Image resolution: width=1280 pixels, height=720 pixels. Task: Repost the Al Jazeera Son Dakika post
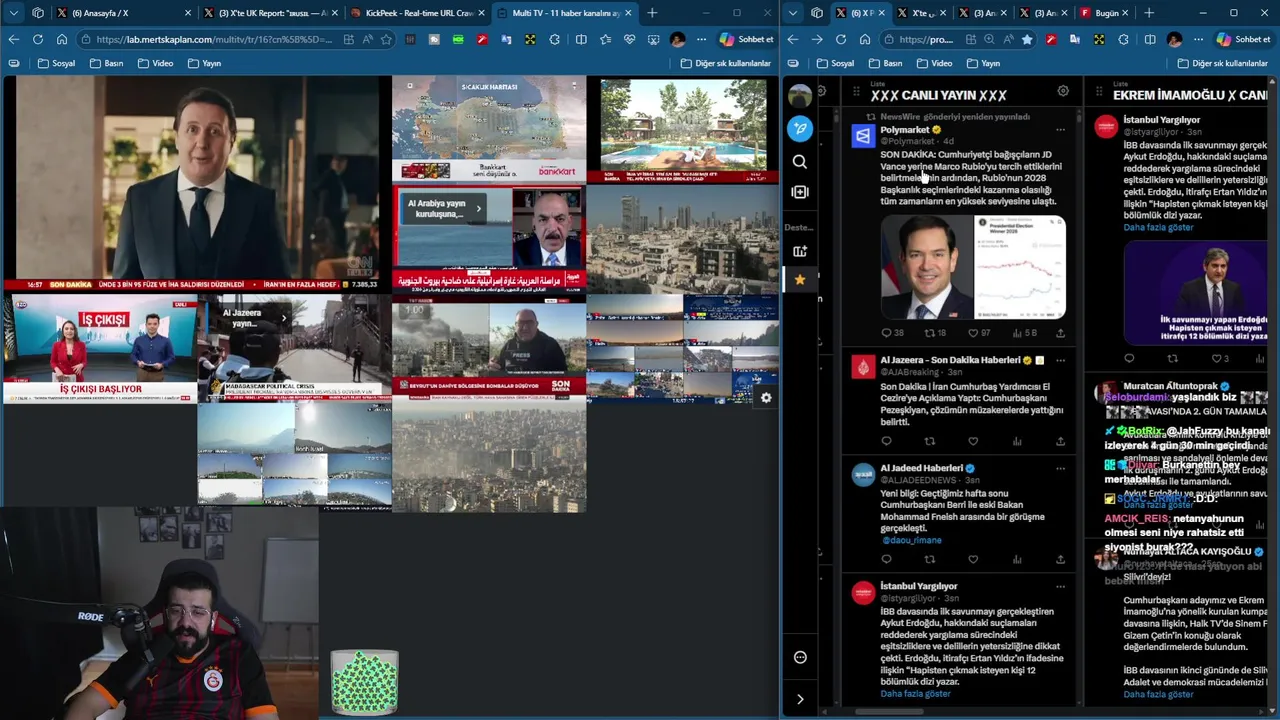[929, 441]
